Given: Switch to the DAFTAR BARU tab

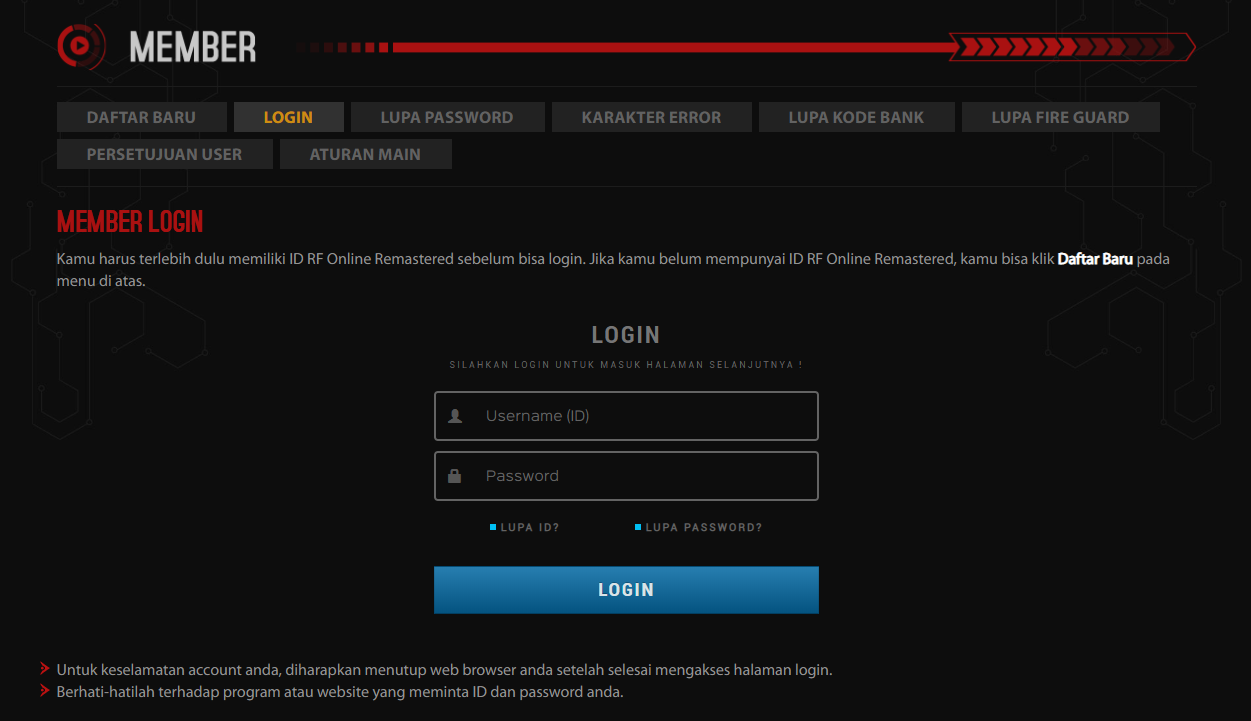Looking at the screenshot, I should 141,116.
